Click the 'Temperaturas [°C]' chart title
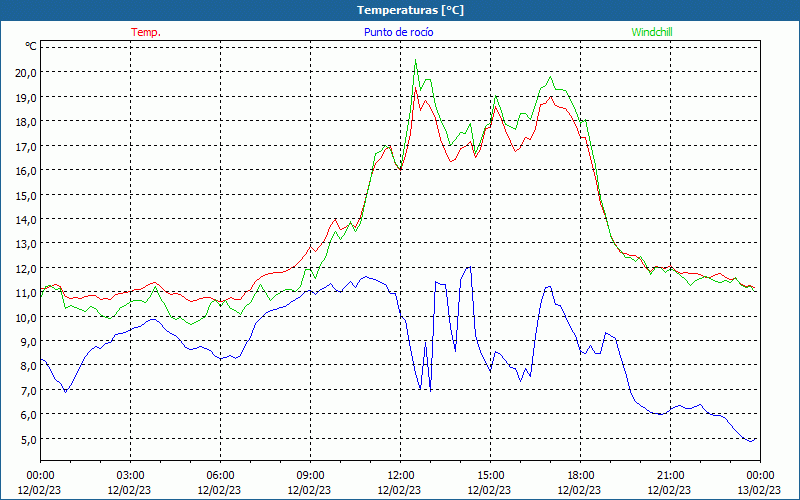Viewport: 800px width, 500px height. click(x=410, y=10)
